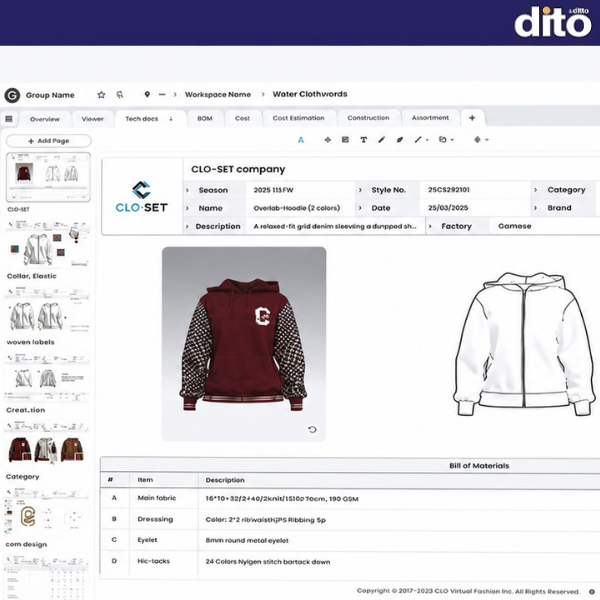Expand the Date field chevron
Image resolution: width=600 pixels, height=600 pixels.
(x=360, y=208)
